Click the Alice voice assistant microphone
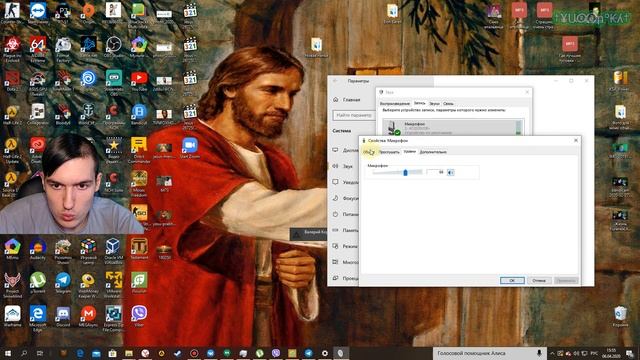640x360 pixels. [539, 353]
